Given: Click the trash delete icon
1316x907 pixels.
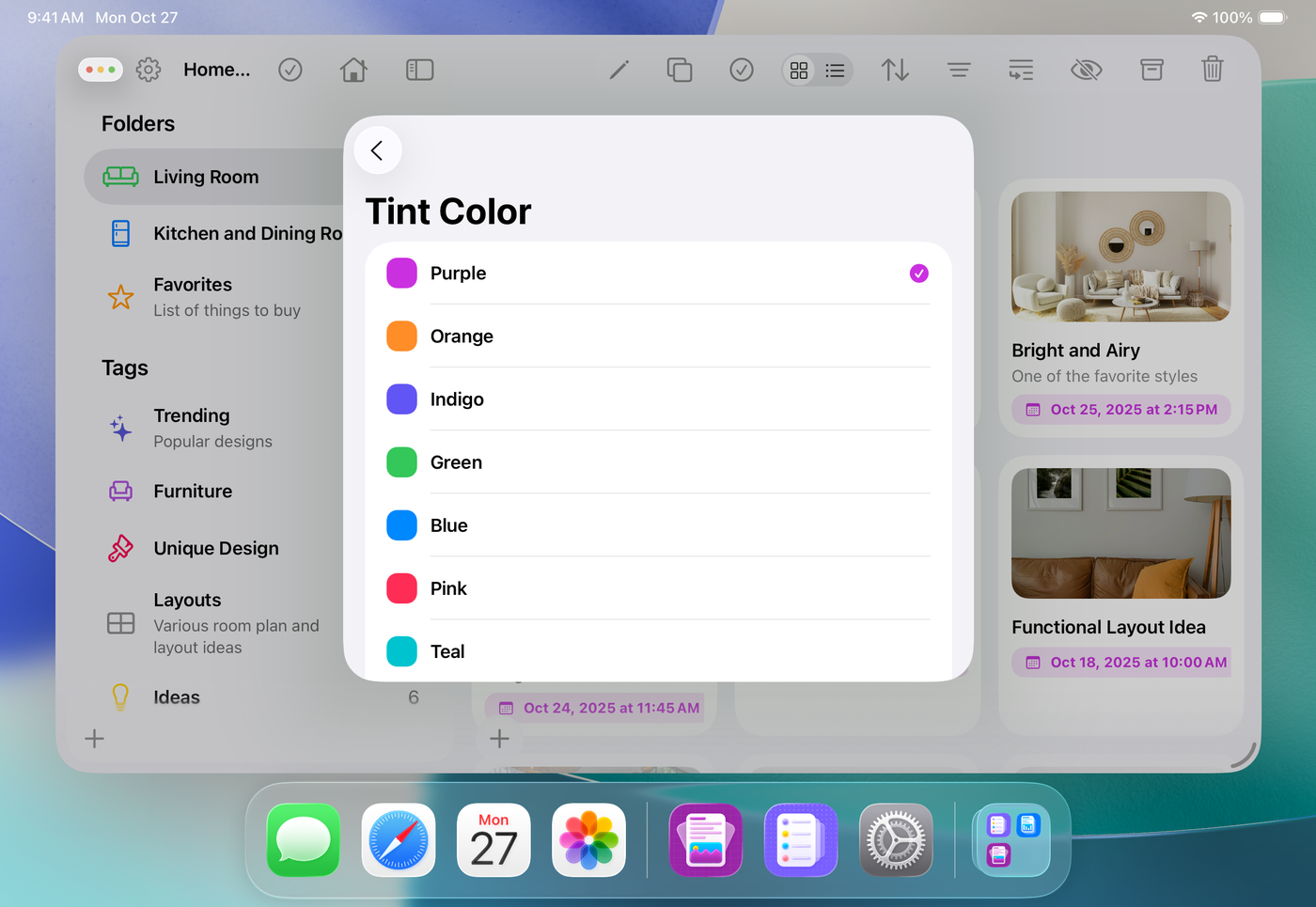Looking at the screenshot, I should click(1213, 70).
